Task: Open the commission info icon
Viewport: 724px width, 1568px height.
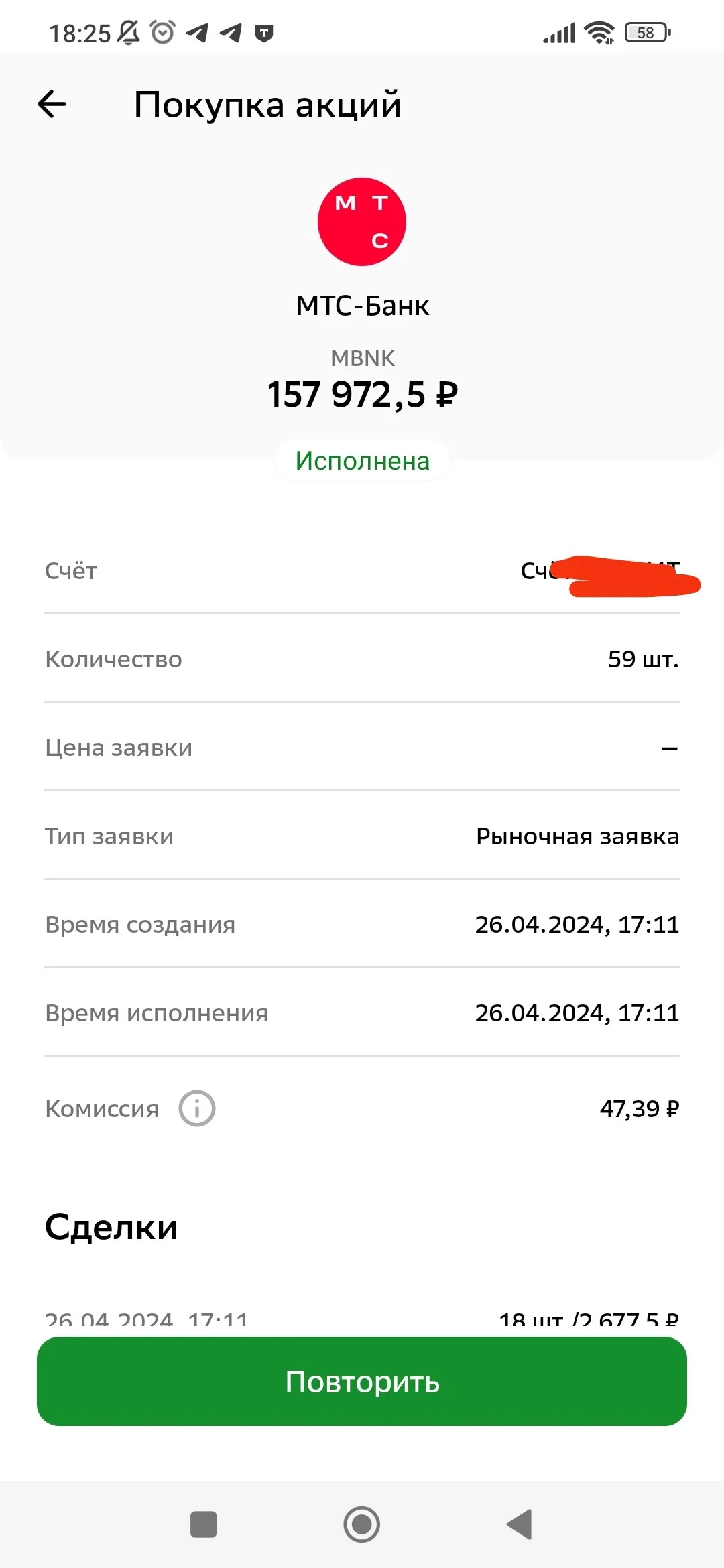Action: tap(197, 1108)
